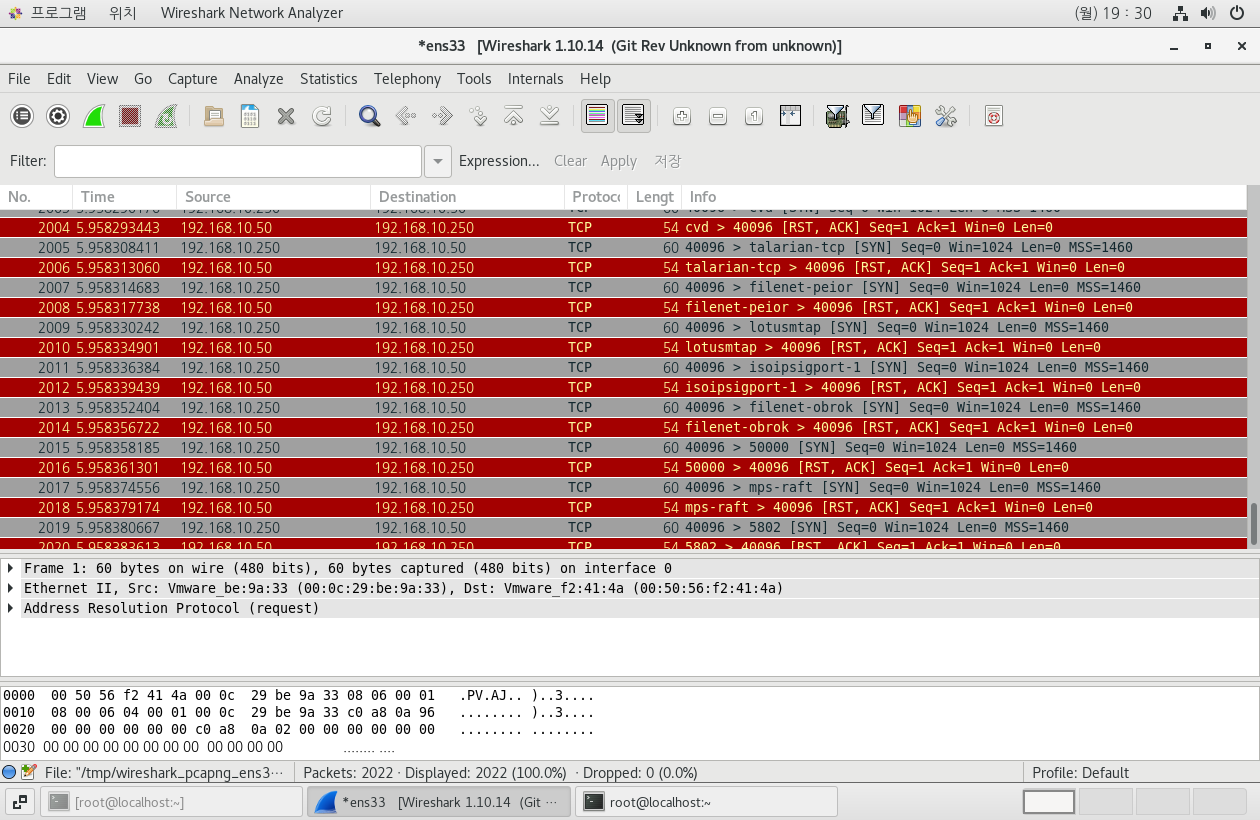The image size is (1260, 820).
Task: Open the Internals menu
Action: coord(536,79)
